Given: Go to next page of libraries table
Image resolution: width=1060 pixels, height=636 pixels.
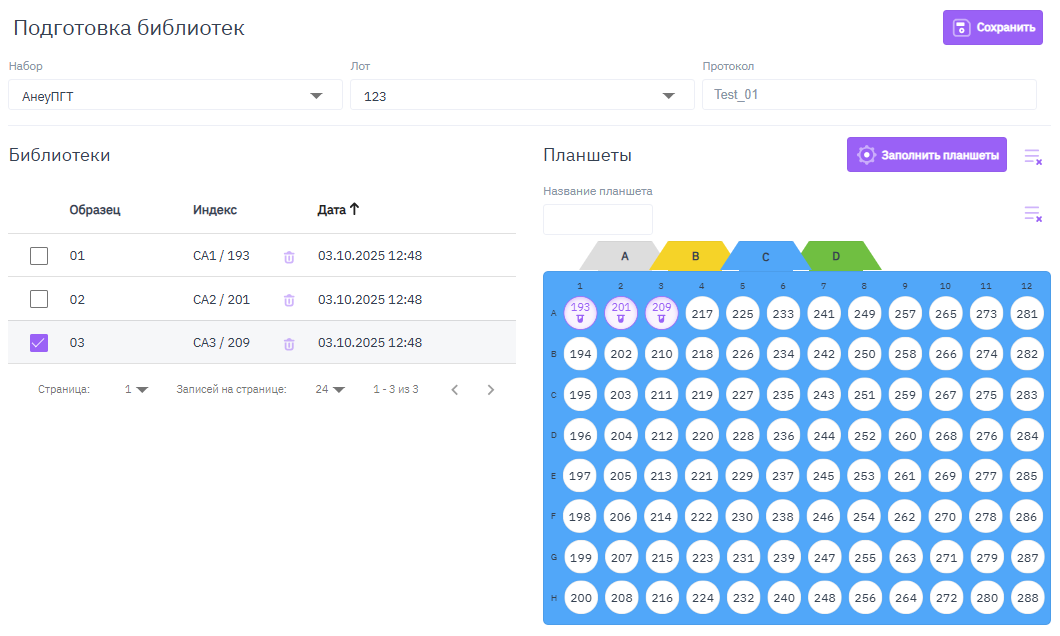Looking at the screenshot, I should pyautogui.click(x=490, y=390).
